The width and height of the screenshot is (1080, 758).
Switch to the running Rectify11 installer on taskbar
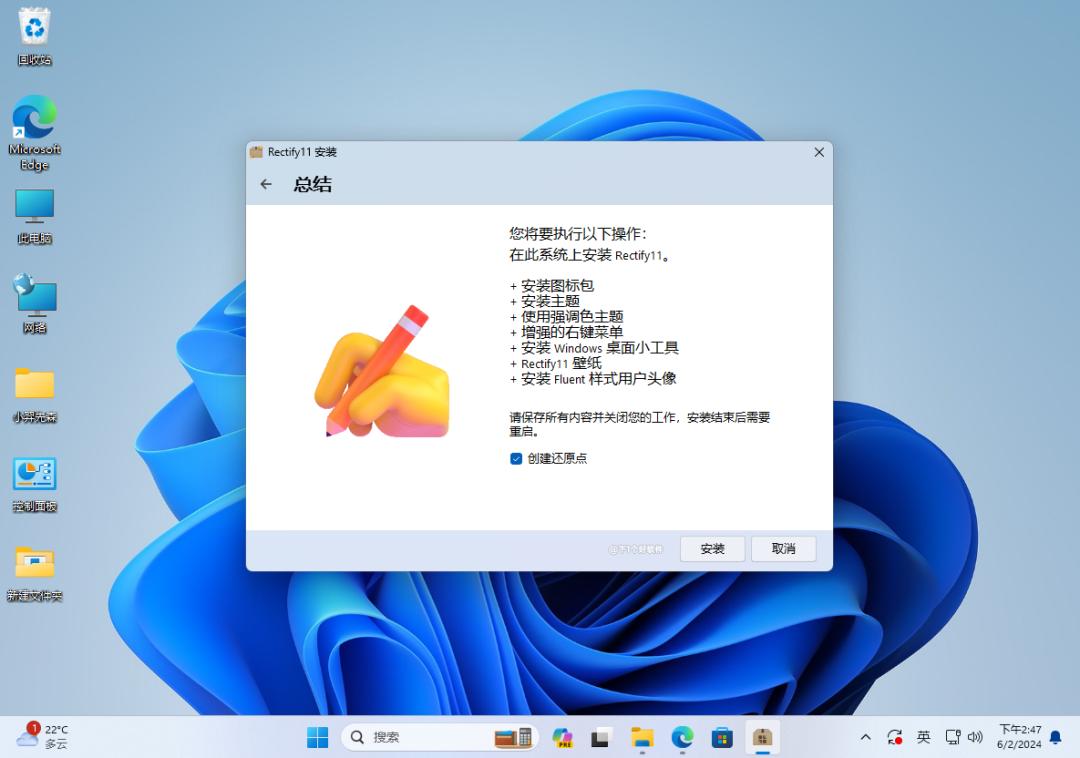click(763, 737)
